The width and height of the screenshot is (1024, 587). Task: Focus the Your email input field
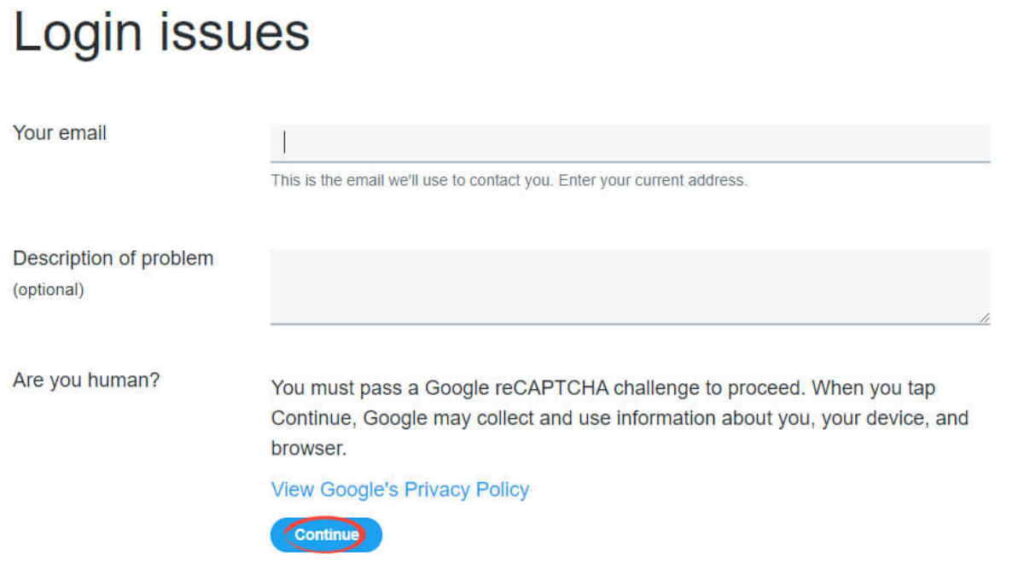630,143
